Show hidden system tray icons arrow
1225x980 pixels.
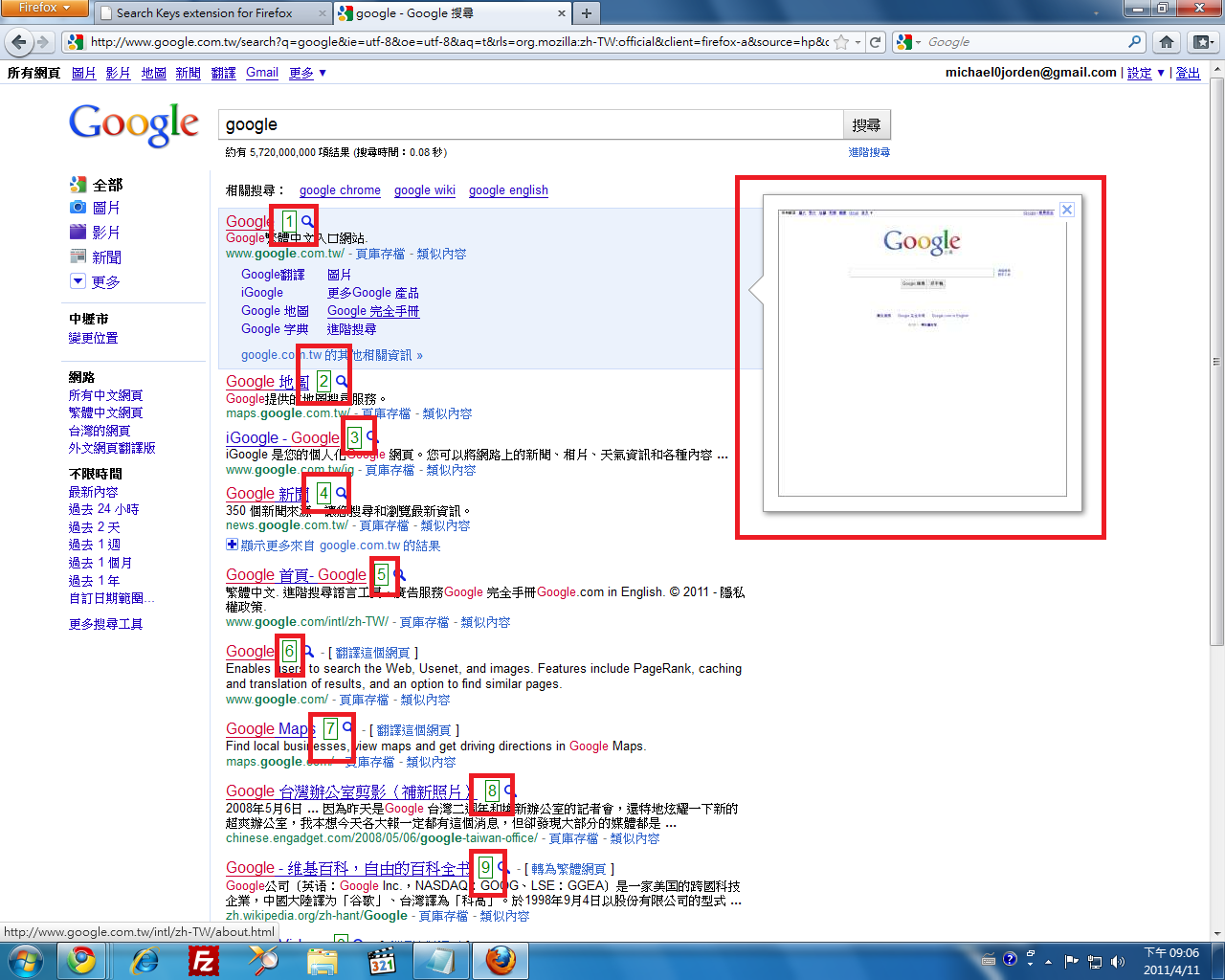[x=1048, y=961]
